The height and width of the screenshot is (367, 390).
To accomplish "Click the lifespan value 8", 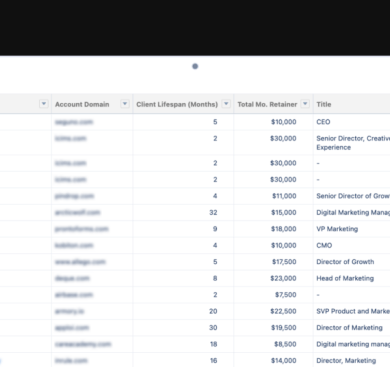I will click(x=215, y=278).
